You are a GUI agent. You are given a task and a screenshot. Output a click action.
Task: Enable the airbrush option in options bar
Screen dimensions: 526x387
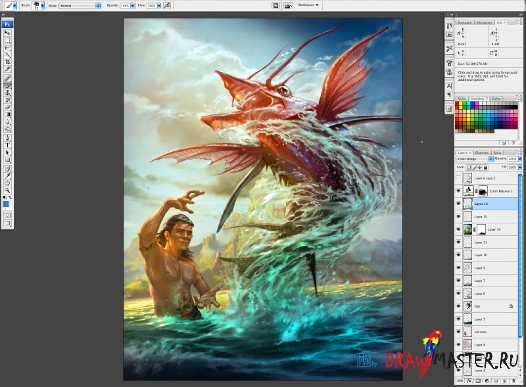167,5
